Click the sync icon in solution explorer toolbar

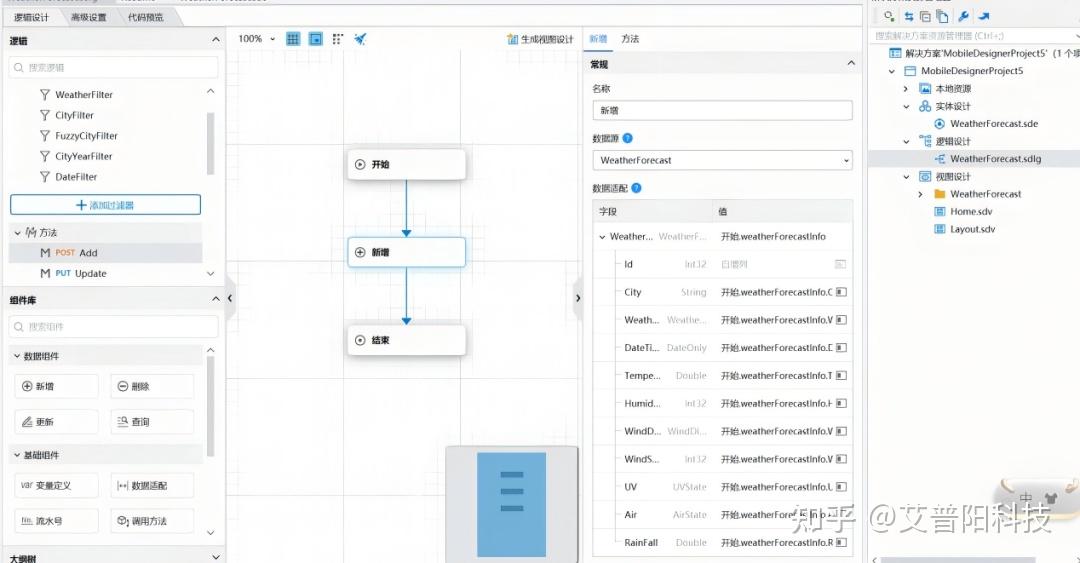point(908,17)
